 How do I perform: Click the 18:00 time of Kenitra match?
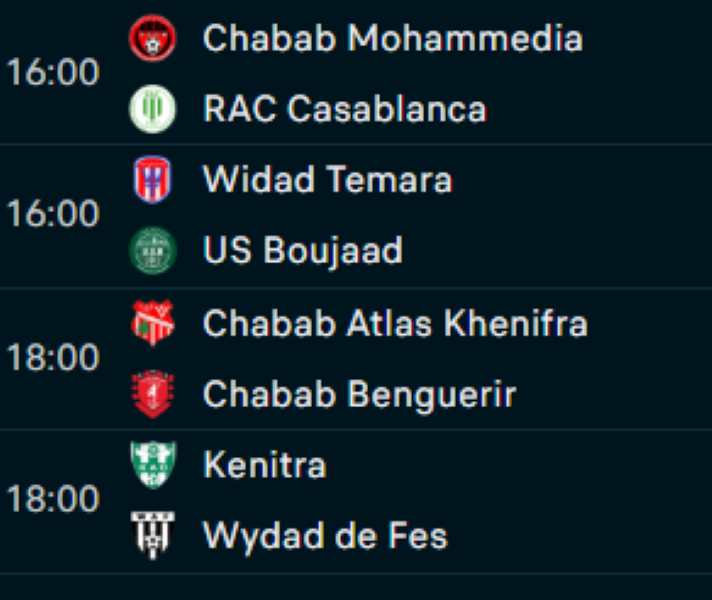(54, 500)
